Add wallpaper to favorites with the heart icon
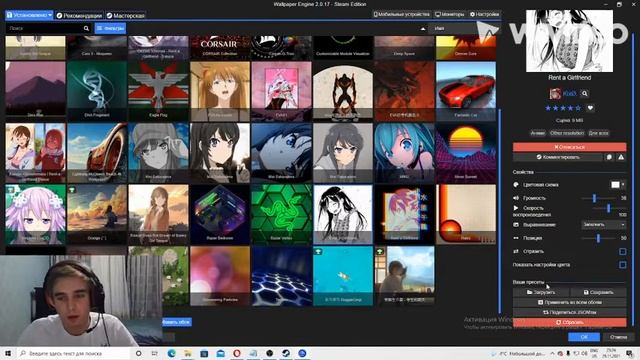 [x=590, y=108]
